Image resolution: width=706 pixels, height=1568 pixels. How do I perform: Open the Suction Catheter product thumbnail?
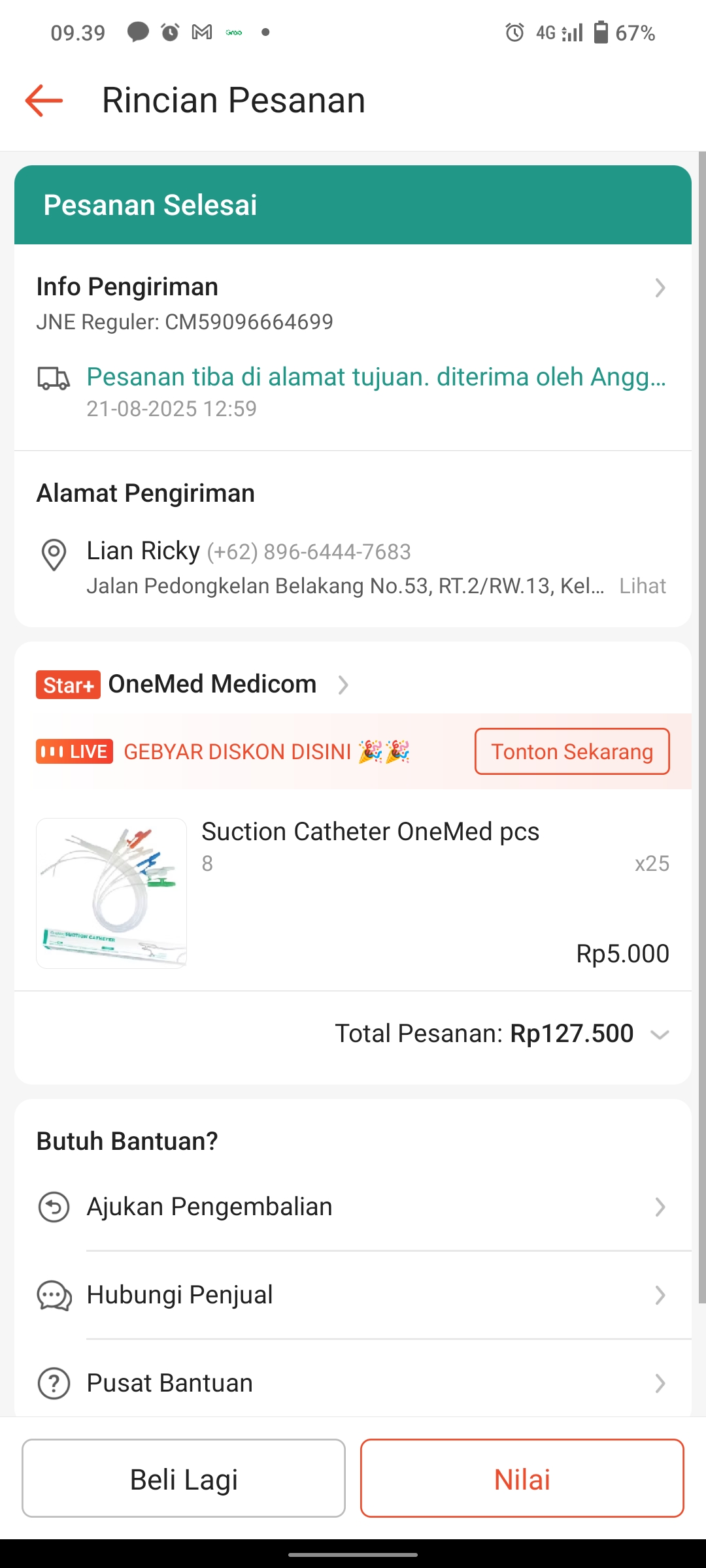click(x=111, y=893)
